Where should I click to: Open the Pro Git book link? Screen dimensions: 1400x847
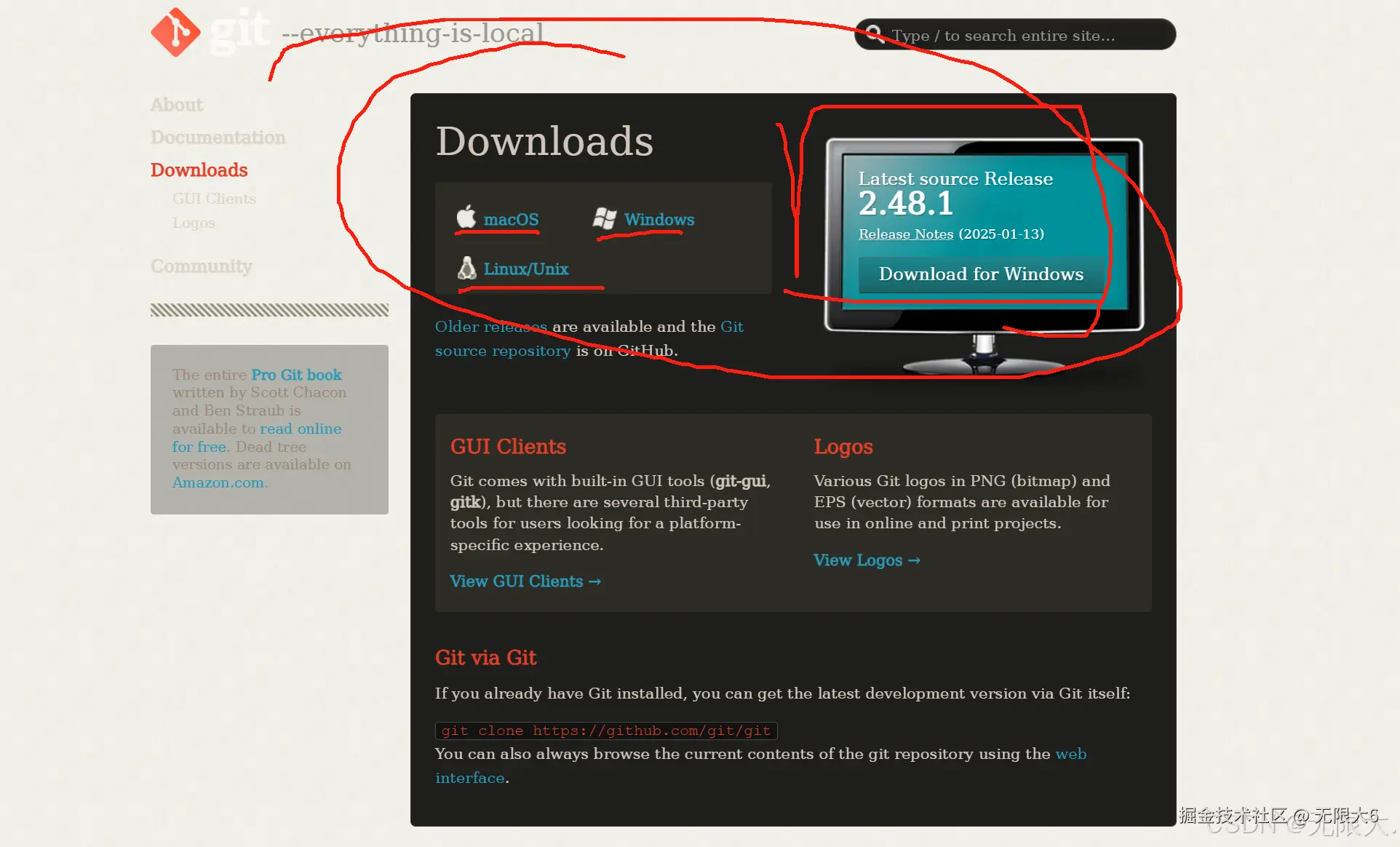pyautogui.click(x=296, y=375)
